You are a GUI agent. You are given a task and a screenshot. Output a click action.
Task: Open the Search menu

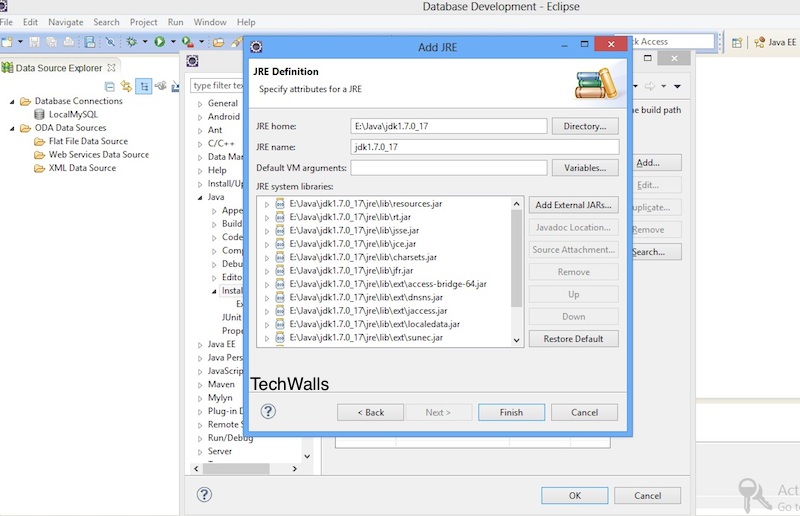106,22
